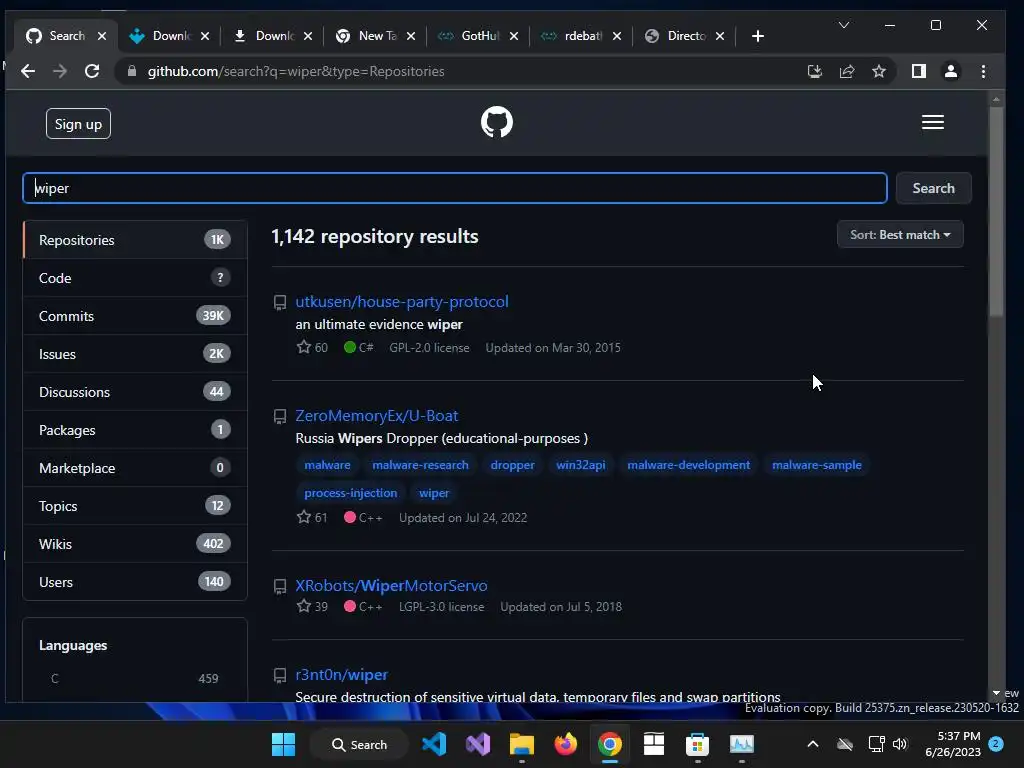
Task: Open taskbar Search box
Action: (x=360, y=744)
